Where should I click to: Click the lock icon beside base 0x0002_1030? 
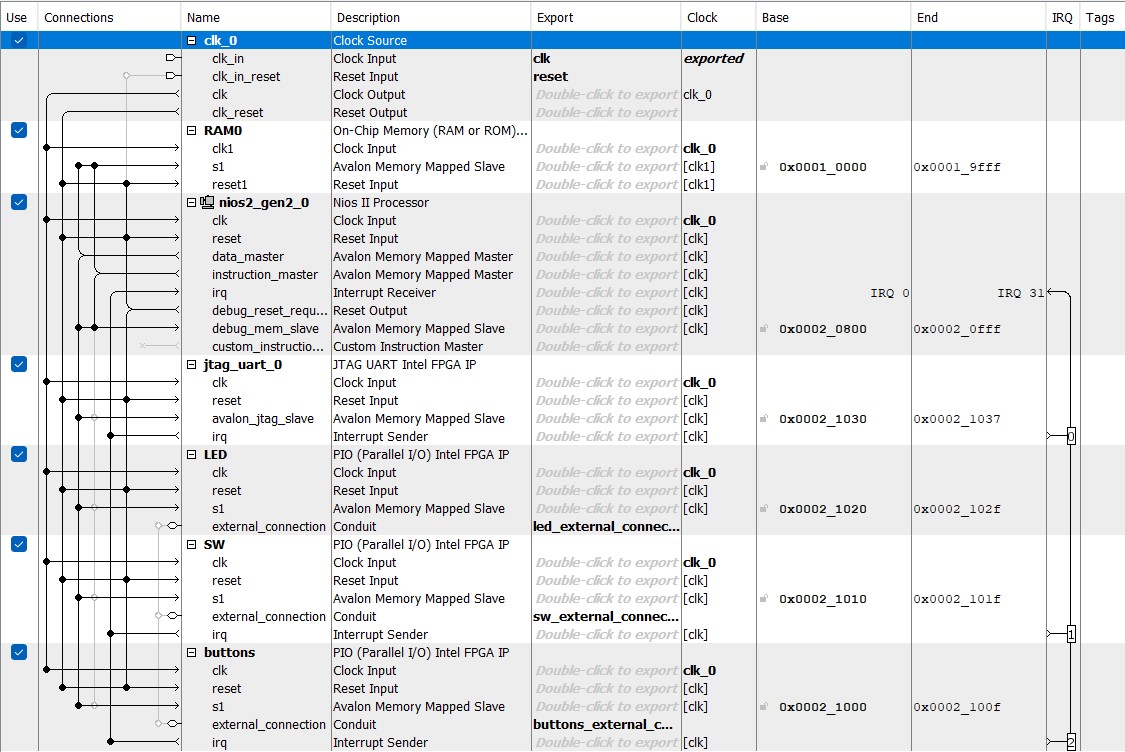(x=764, y=418)
